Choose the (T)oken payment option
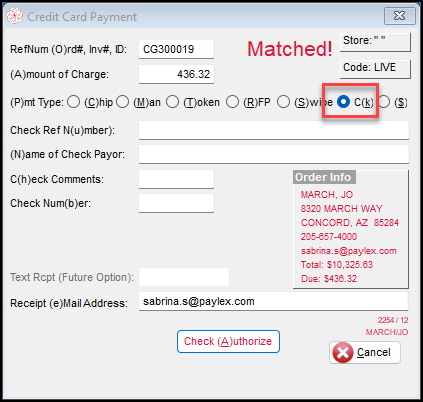This screenshot has height=402, width=423. pyautogui.click(x=172, y=102)
